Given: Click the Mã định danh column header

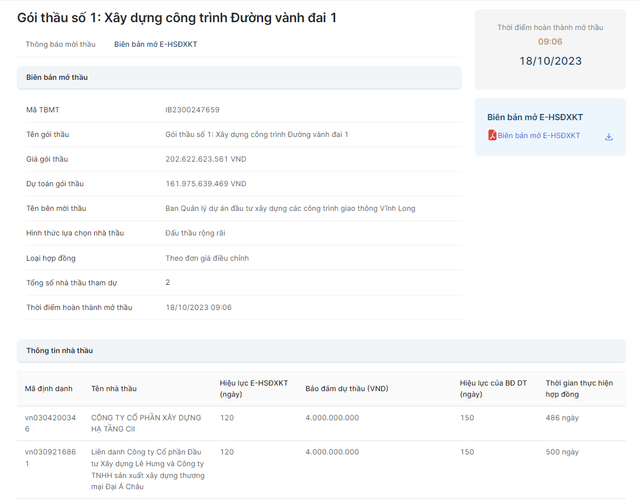Looking at the screenshot, I should [49, 388].
